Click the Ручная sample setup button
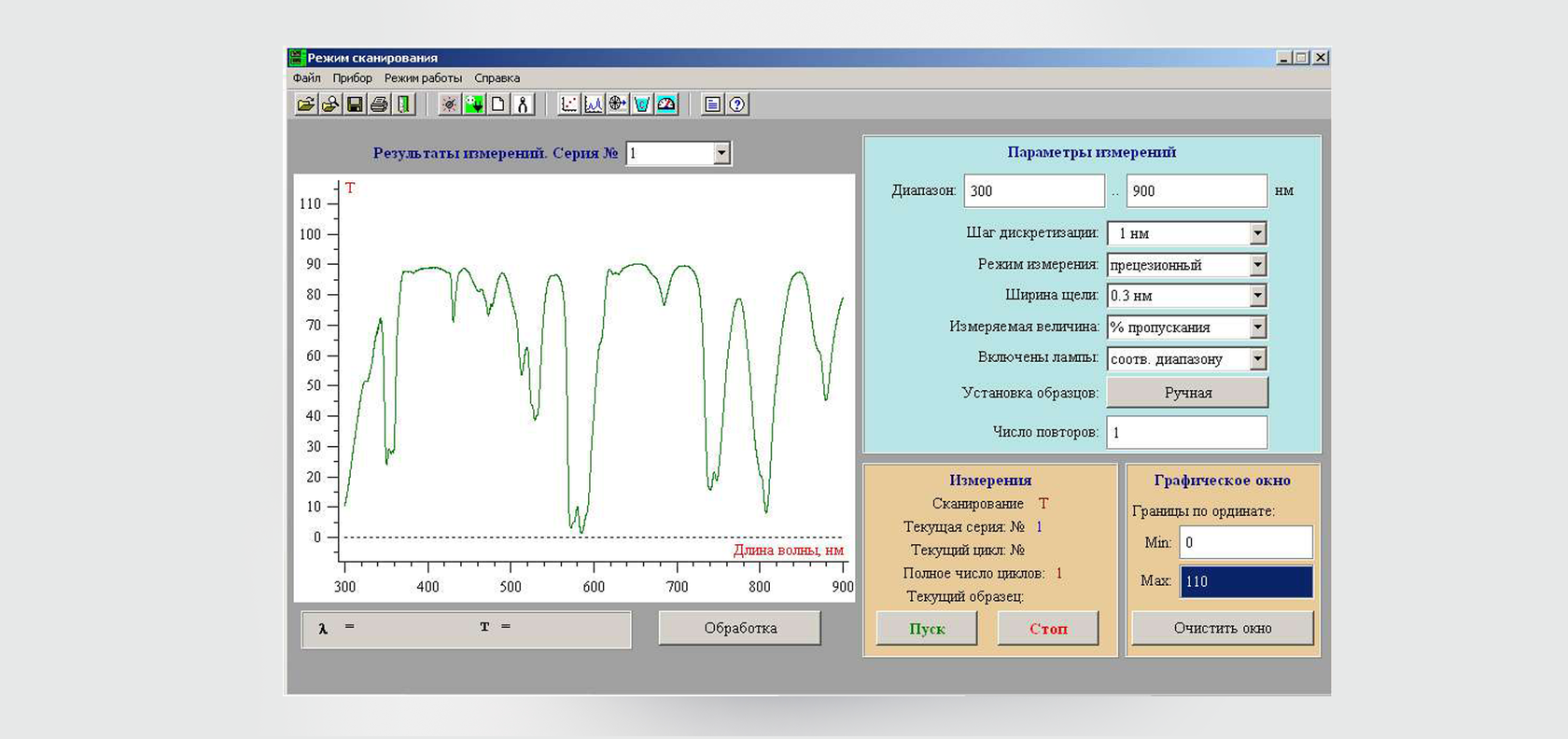 [x=1187, y=393]
